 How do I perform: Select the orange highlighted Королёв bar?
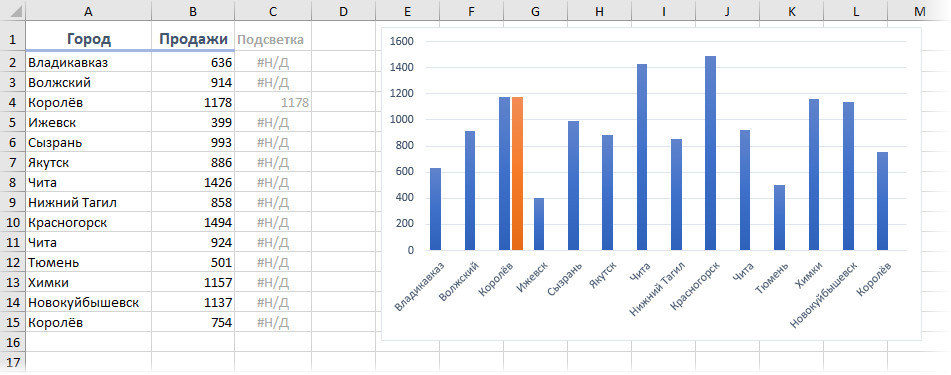[517, 174]
